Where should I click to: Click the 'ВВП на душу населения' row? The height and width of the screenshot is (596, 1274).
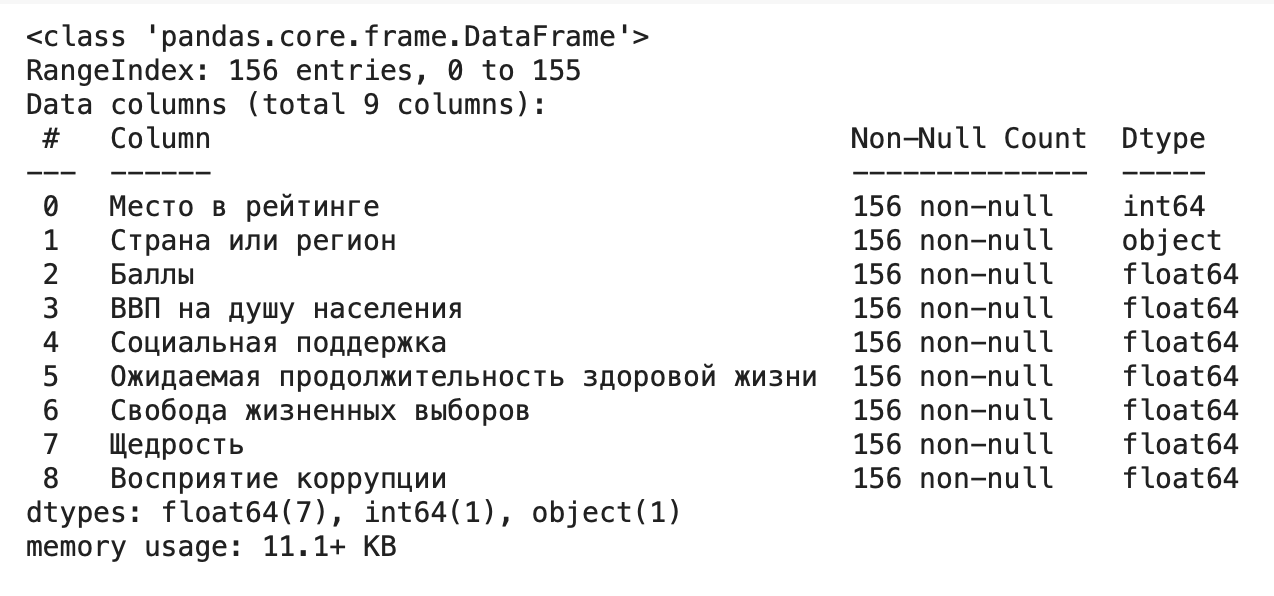click(x=286, y=309)
